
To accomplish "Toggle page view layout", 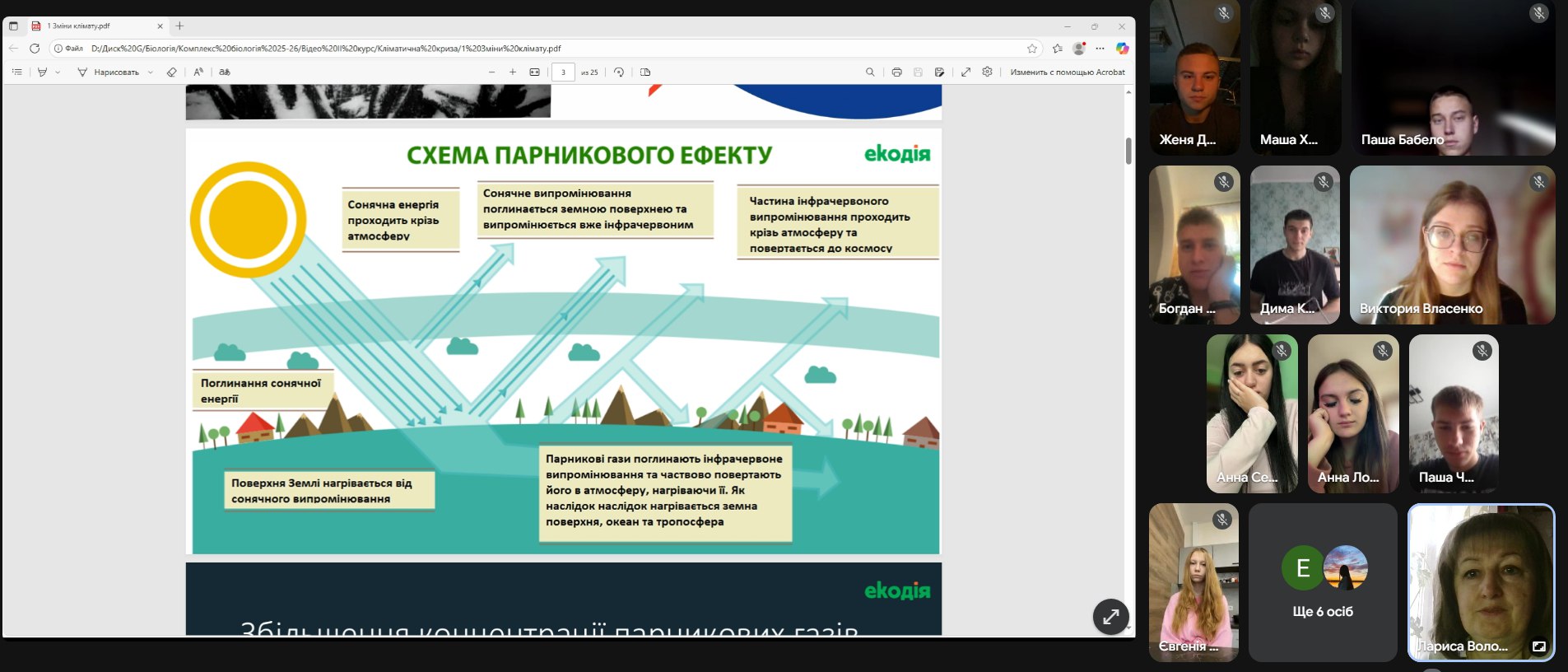I will click(x=645, y=72).
